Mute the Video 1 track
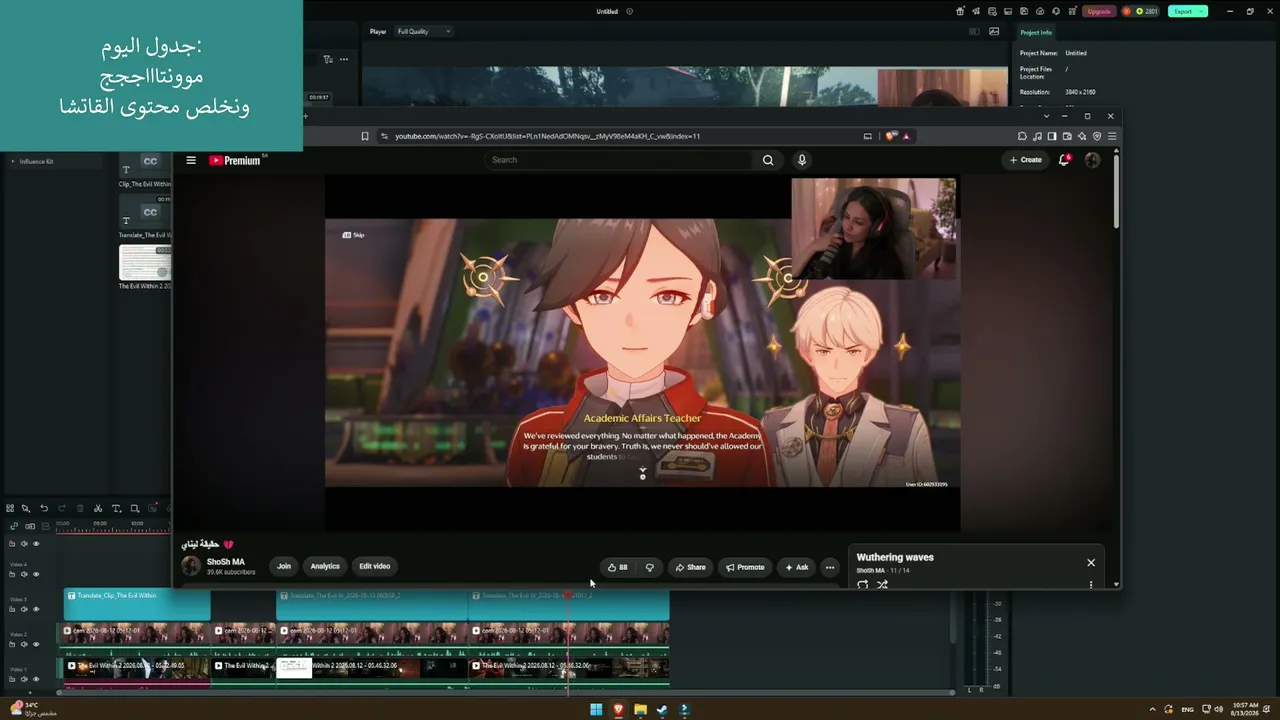 coord(24,679)
